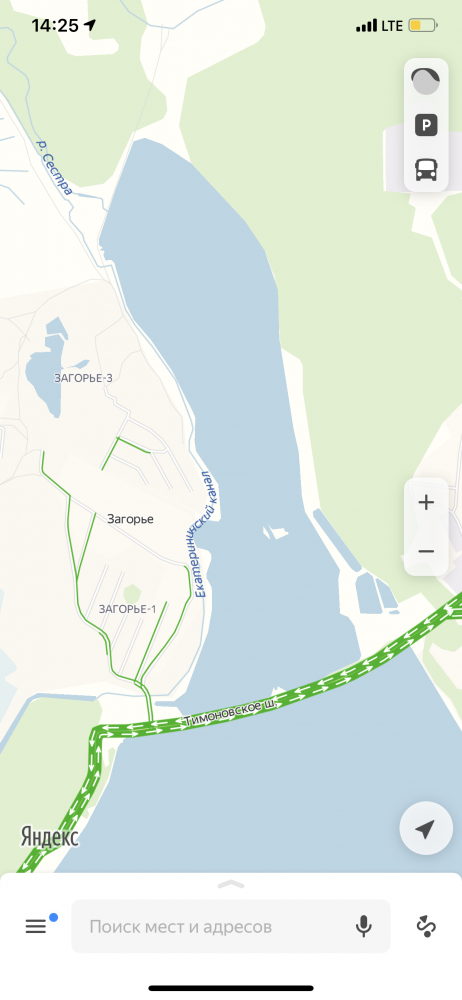Show parking layer on map
This screenshot has height=1000, width=462.
tap(426, 125)
